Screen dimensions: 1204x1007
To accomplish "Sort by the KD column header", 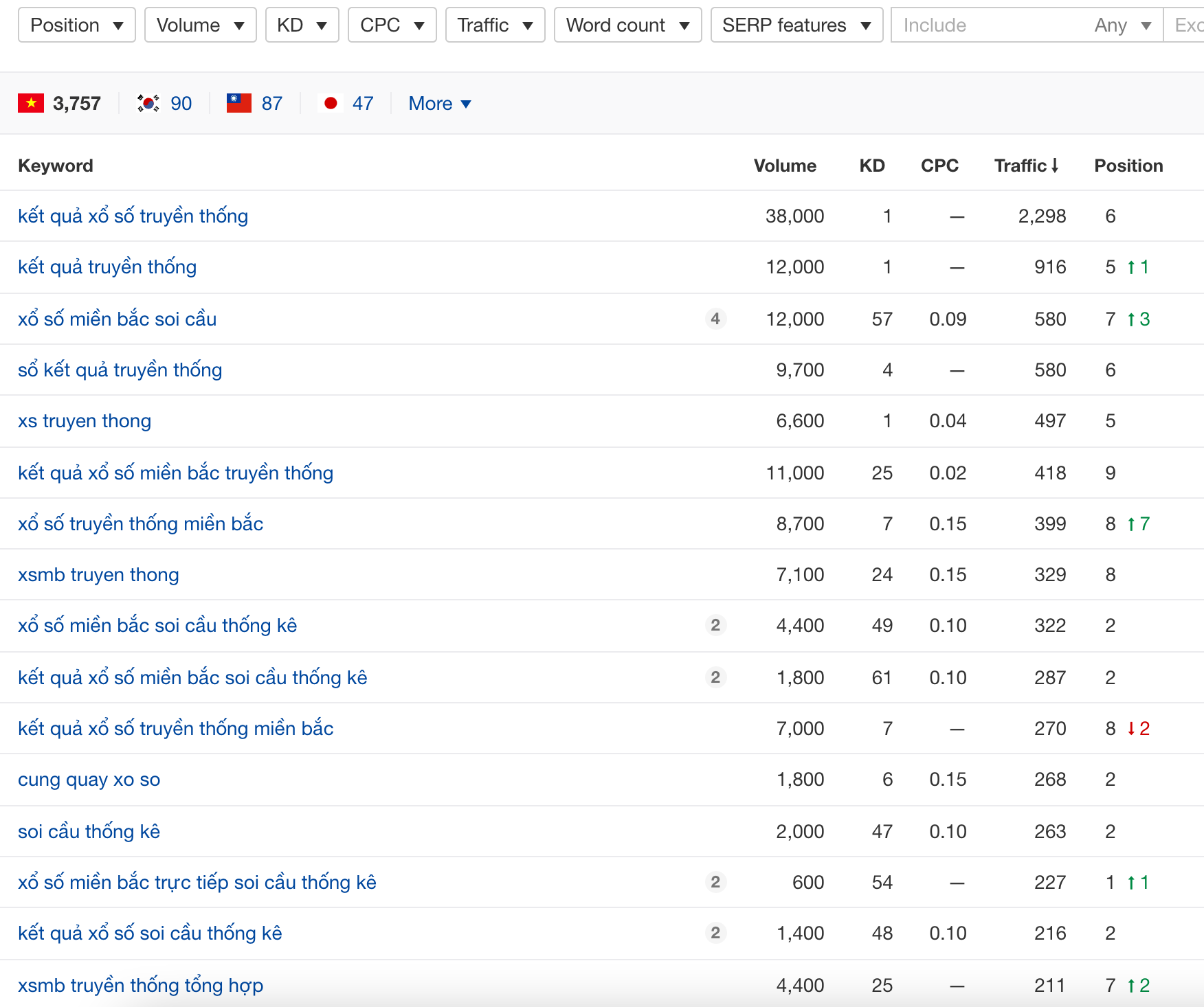I will pyautogui.click(x=872, y=166).
